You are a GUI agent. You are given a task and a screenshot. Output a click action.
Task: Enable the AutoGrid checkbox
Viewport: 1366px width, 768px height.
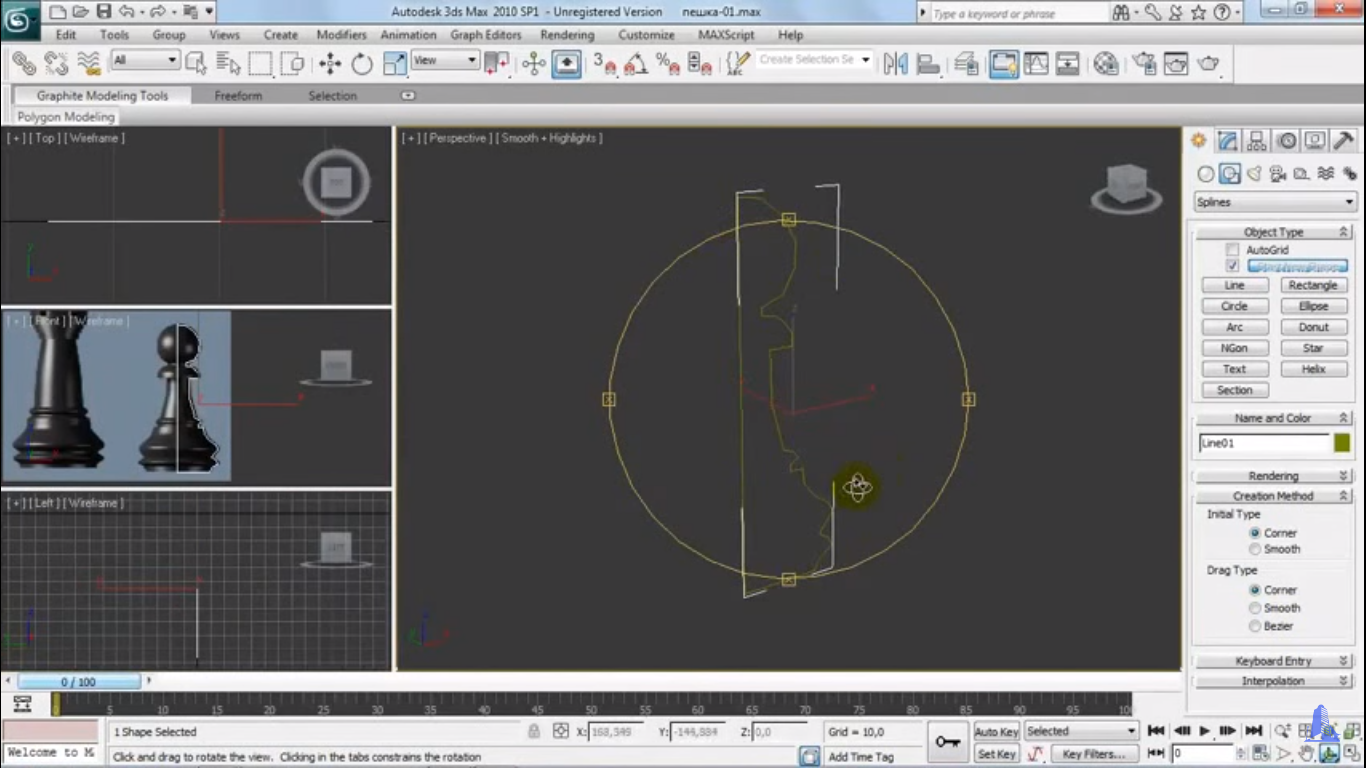point(1233,250)
